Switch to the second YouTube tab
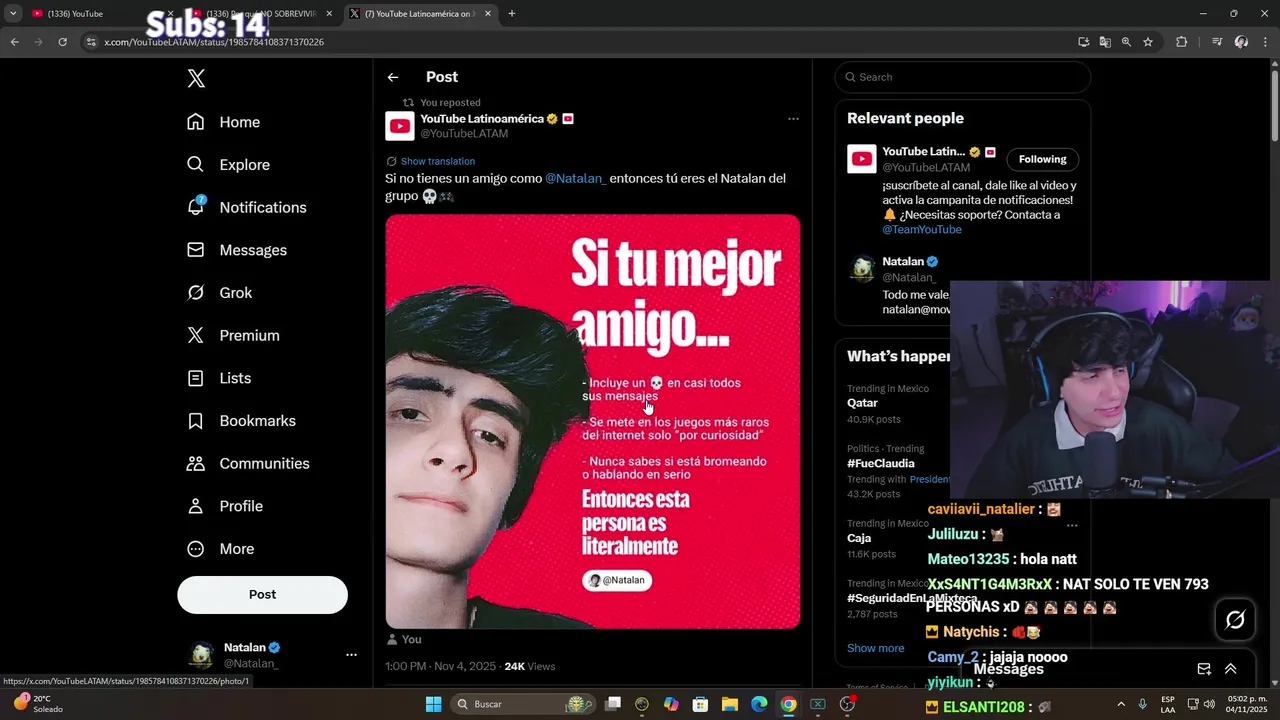Image resolution: width=1280 pixels, height=720 pixels. tap(260, 14)
